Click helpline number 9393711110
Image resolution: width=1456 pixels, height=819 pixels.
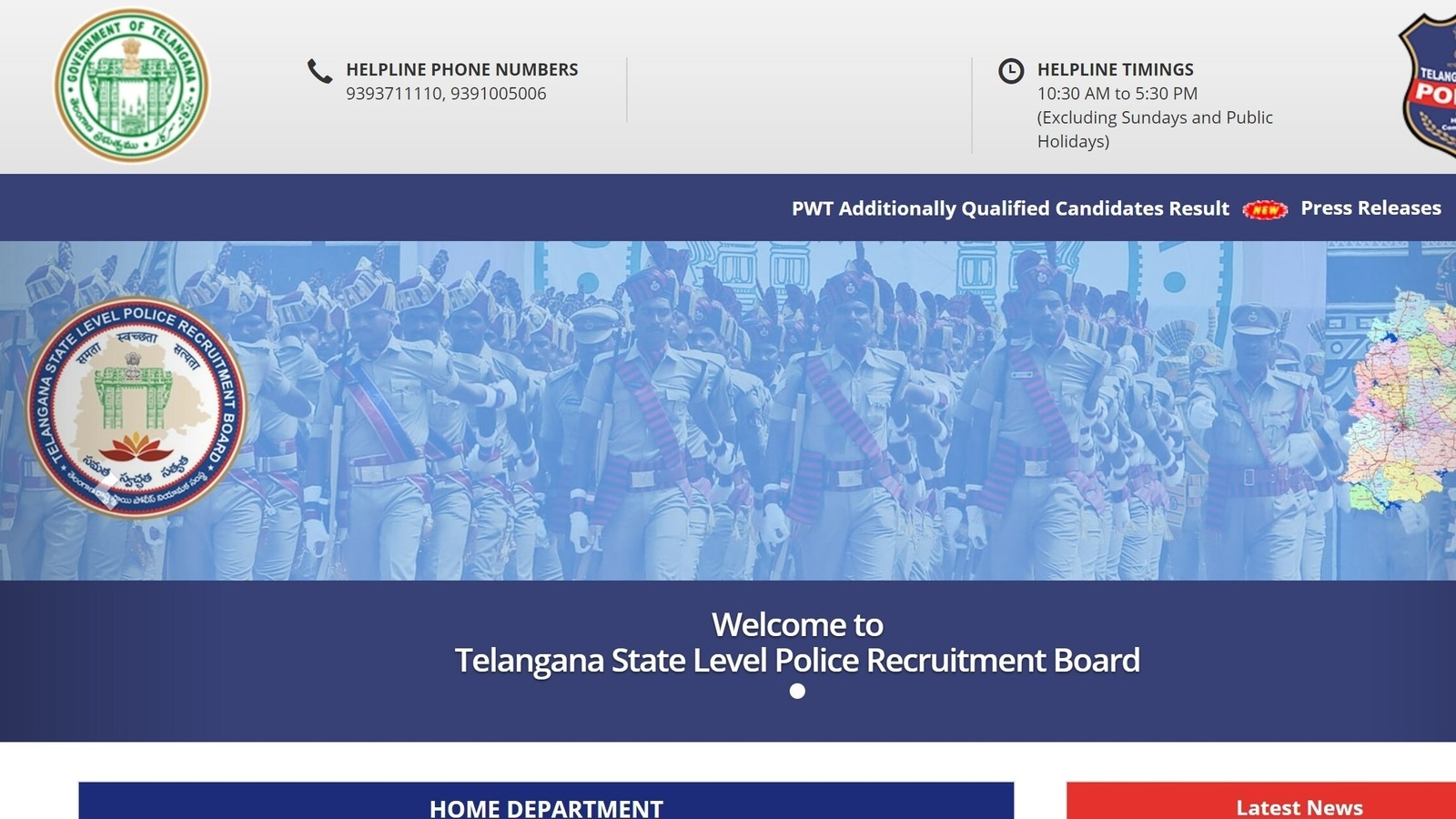point(393,94)
